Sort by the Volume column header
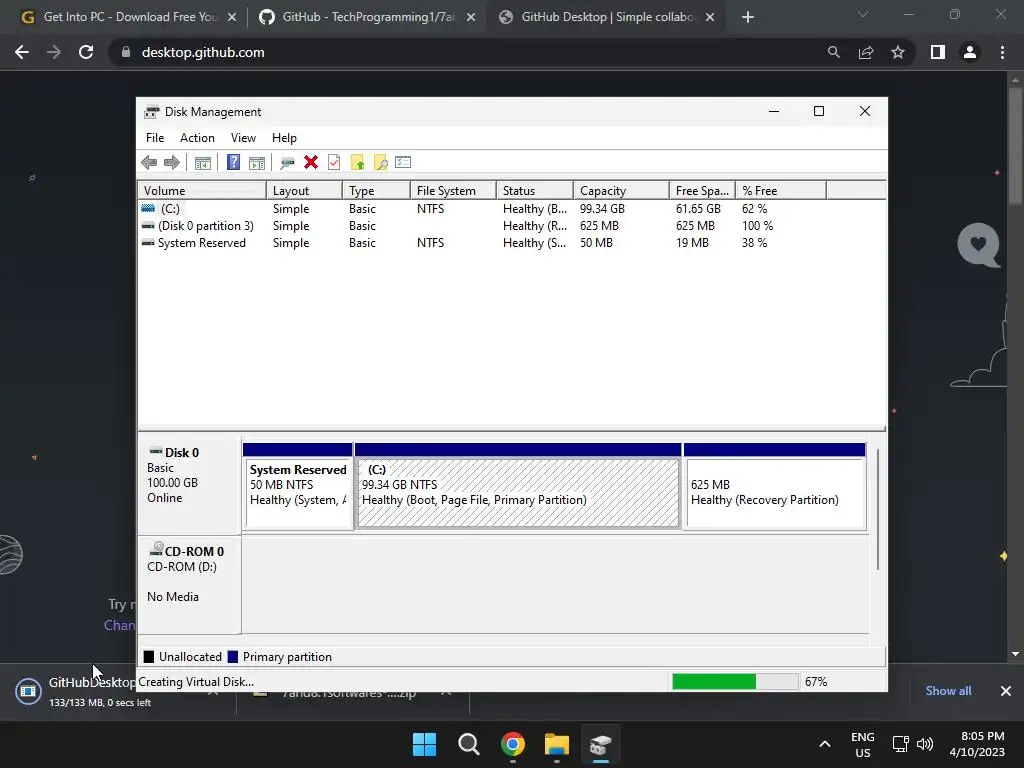 tap(202, 191)
